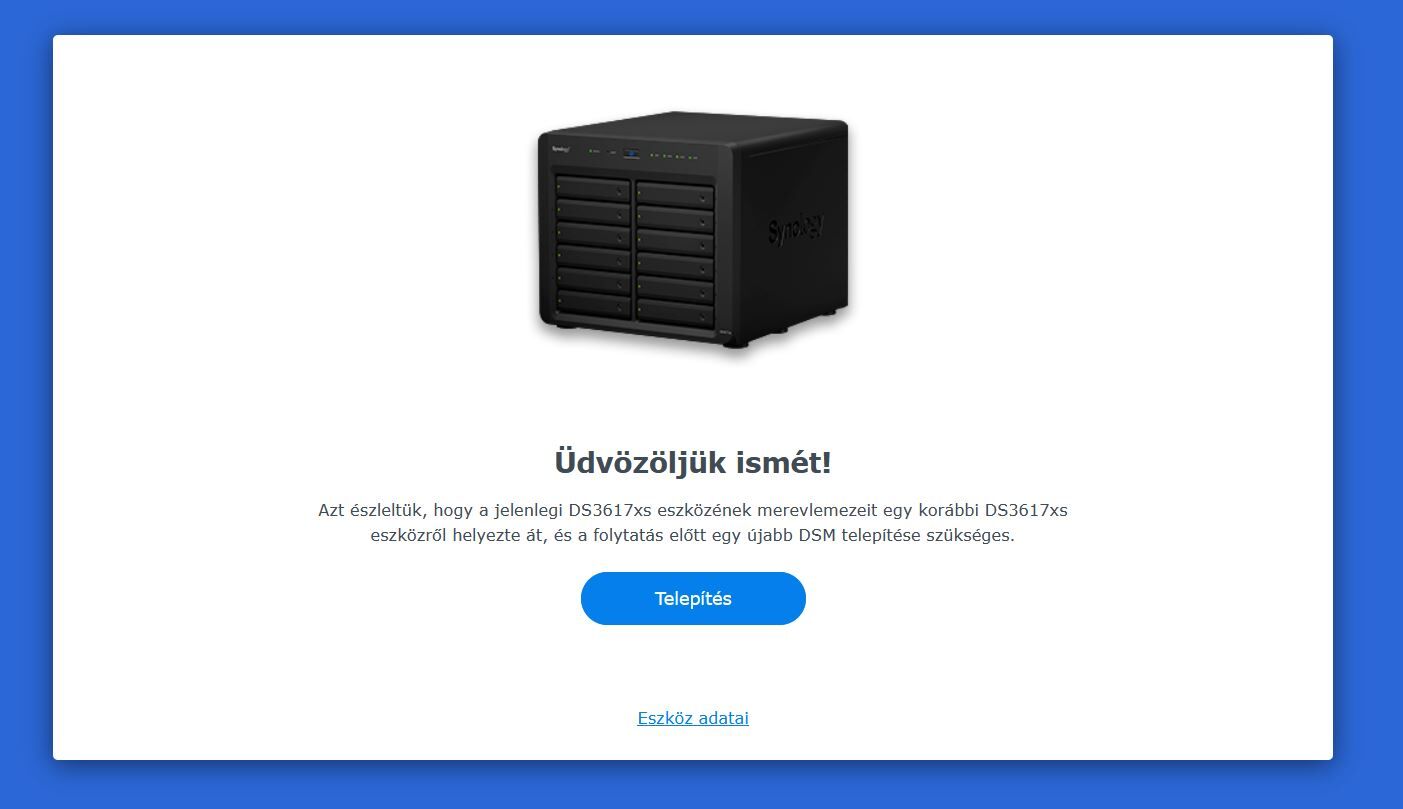1403x809 pixels.
Task: Click the DS3617xs NAS product image
Action: 693,229
